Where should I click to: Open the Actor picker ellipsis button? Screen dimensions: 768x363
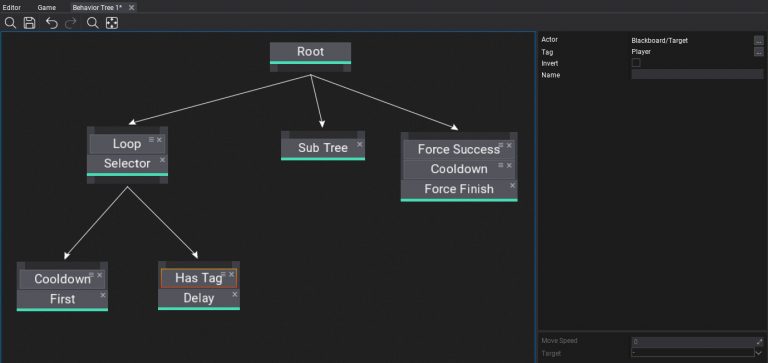(x=758, y=41)
